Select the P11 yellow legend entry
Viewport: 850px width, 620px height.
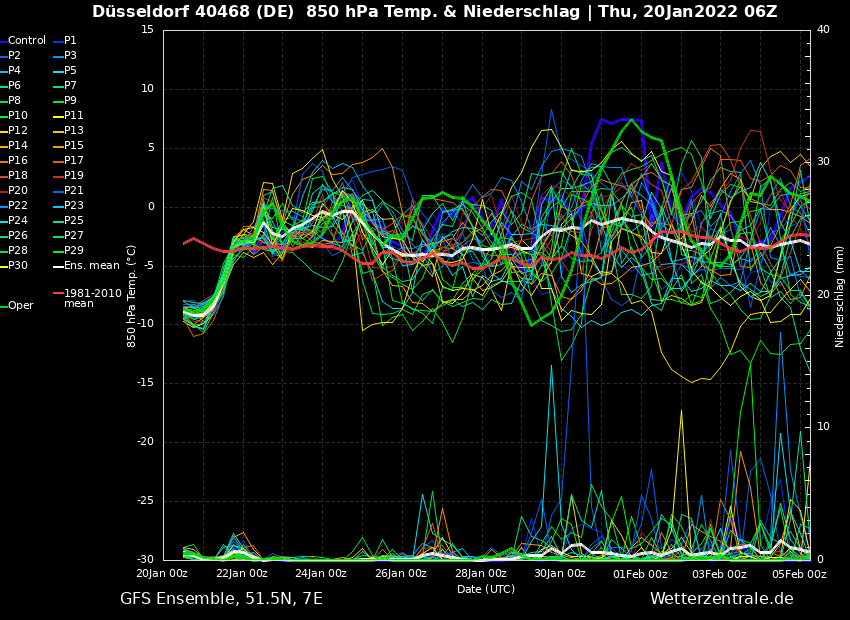tap(73, 116)
